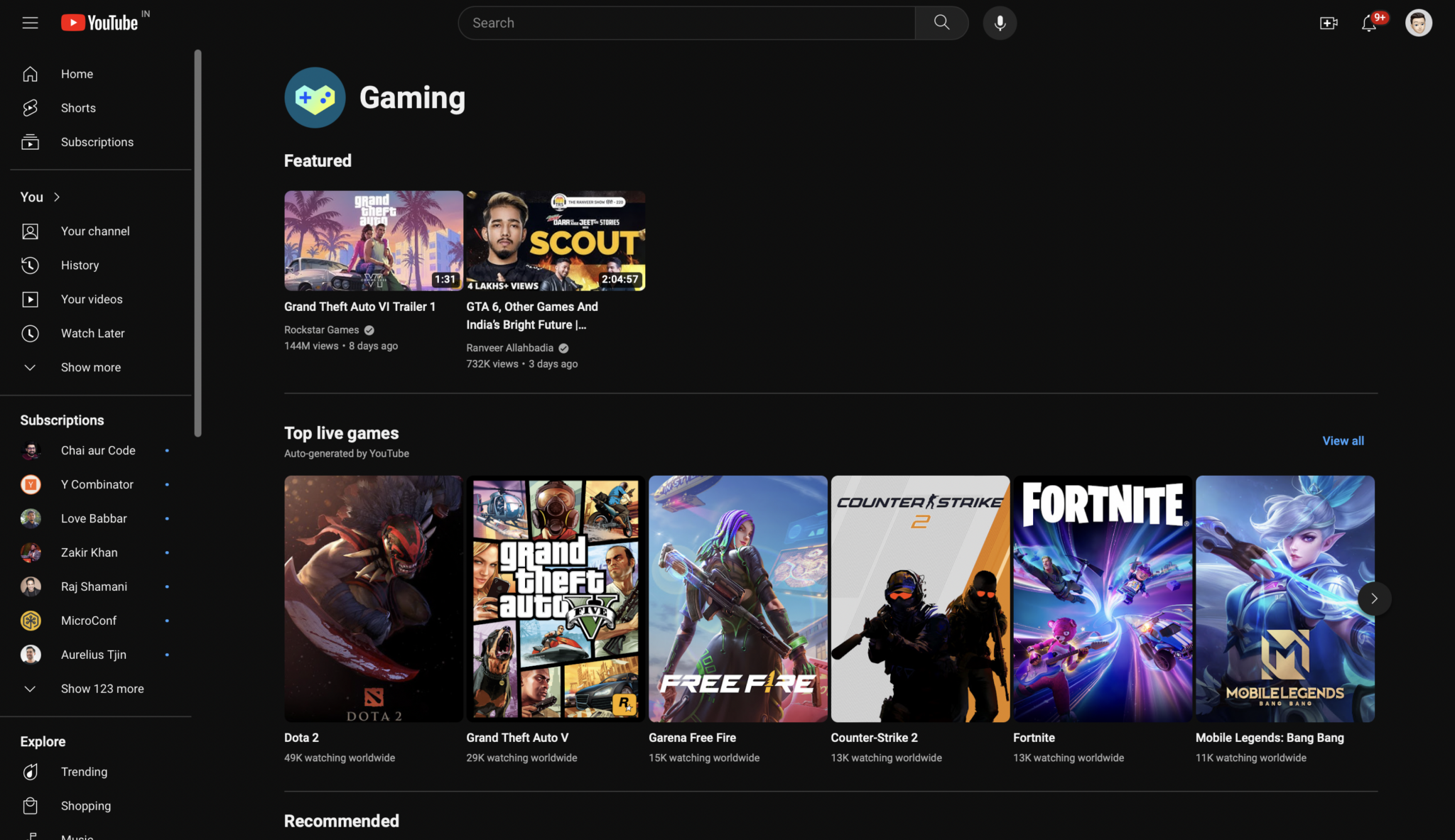
Task: Expand the Show more sidebar section
Action: tap(90, 367)
